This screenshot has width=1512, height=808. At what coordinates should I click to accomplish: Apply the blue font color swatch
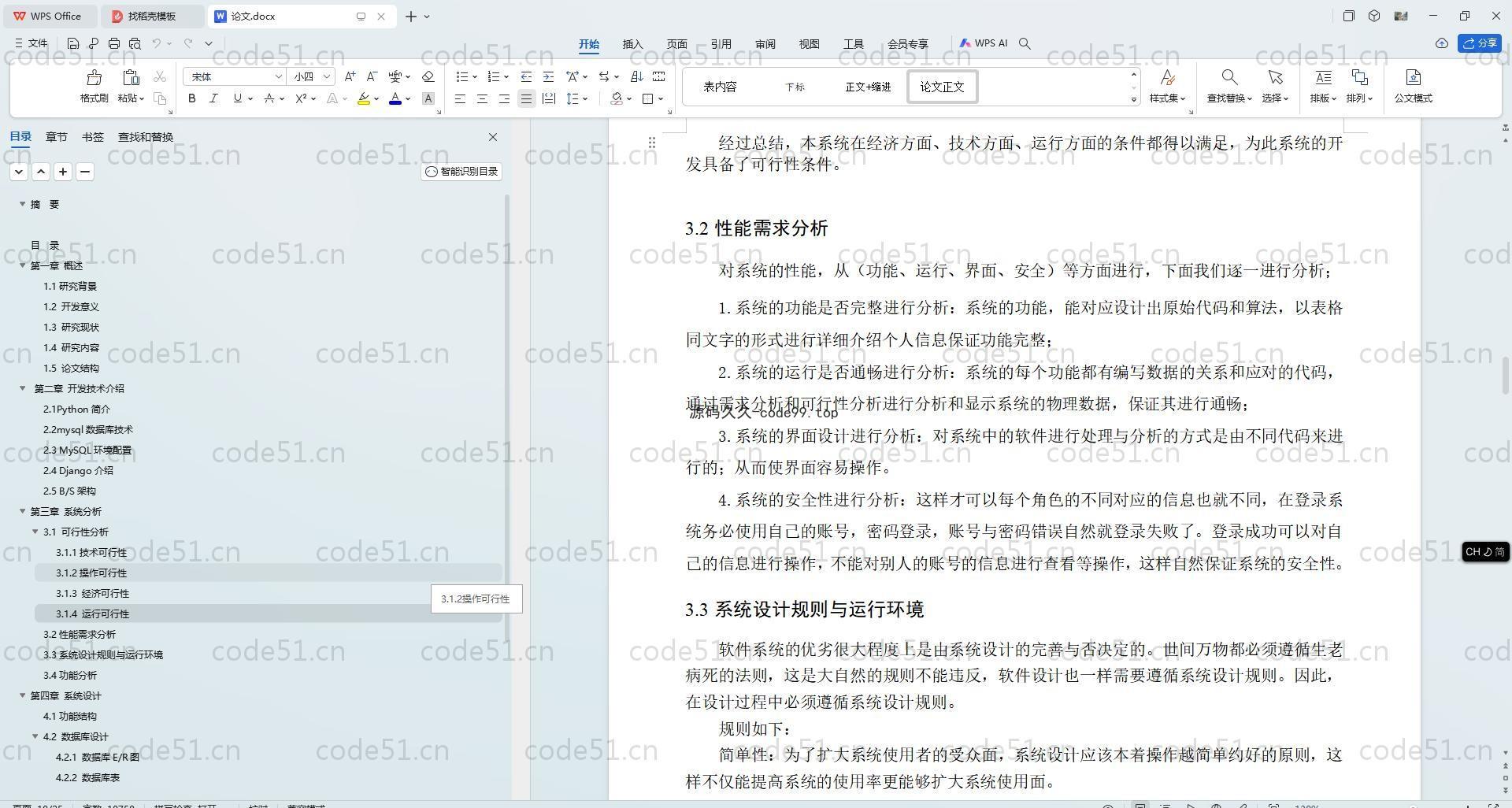pyautogui.click(x=395, y=98)
